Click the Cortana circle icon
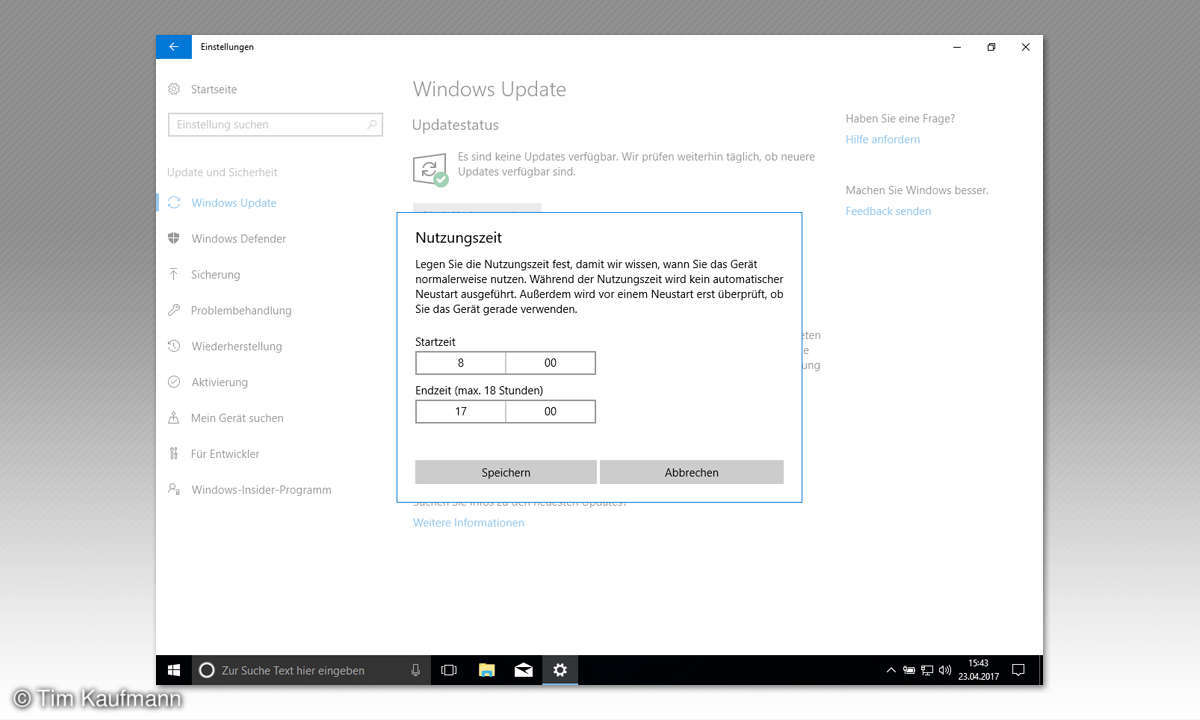Screen dimensions: 1200x720 tap(207, 670)
